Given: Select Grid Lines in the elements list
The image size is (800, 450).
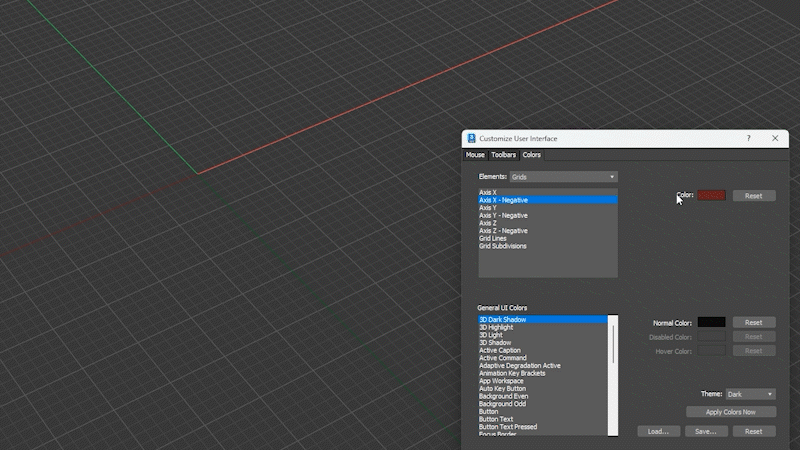Looking at the screenshot, I should [x=493, y=238].
